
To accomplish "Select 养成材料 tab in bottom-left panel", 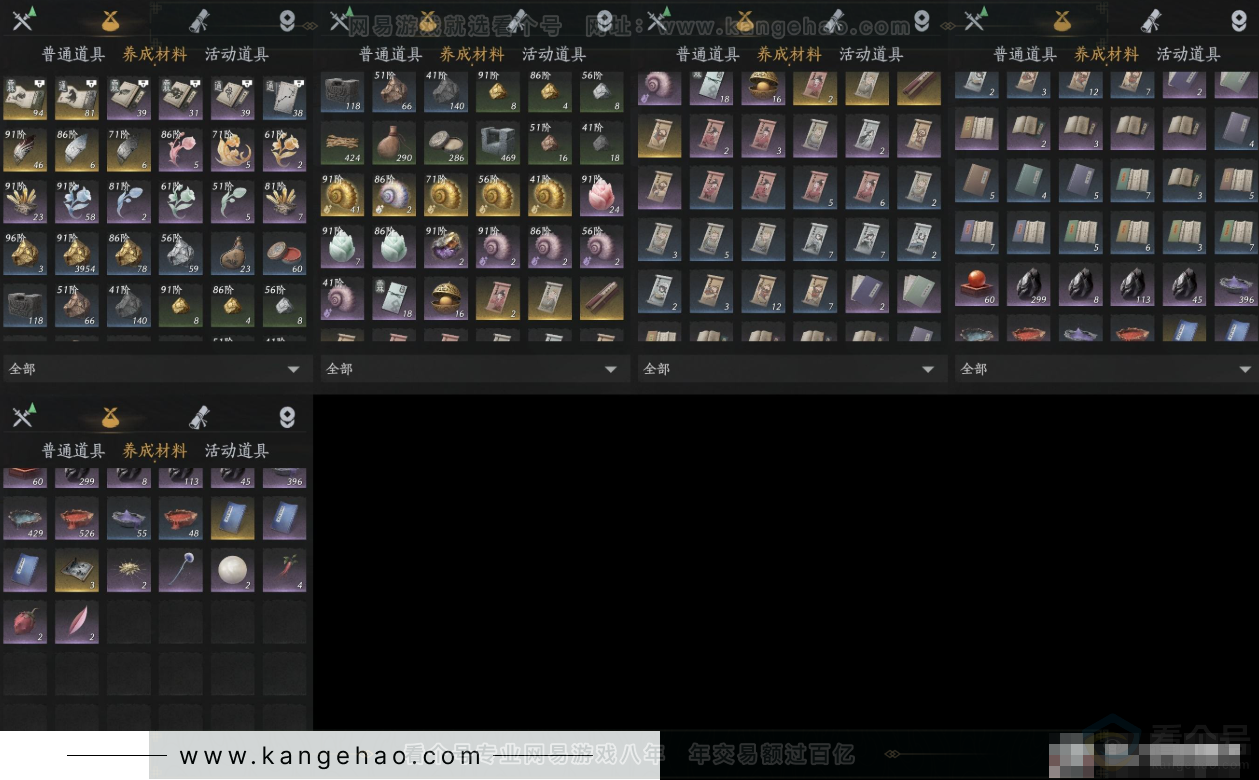I will pyautogui.click(x=155, y=451).
